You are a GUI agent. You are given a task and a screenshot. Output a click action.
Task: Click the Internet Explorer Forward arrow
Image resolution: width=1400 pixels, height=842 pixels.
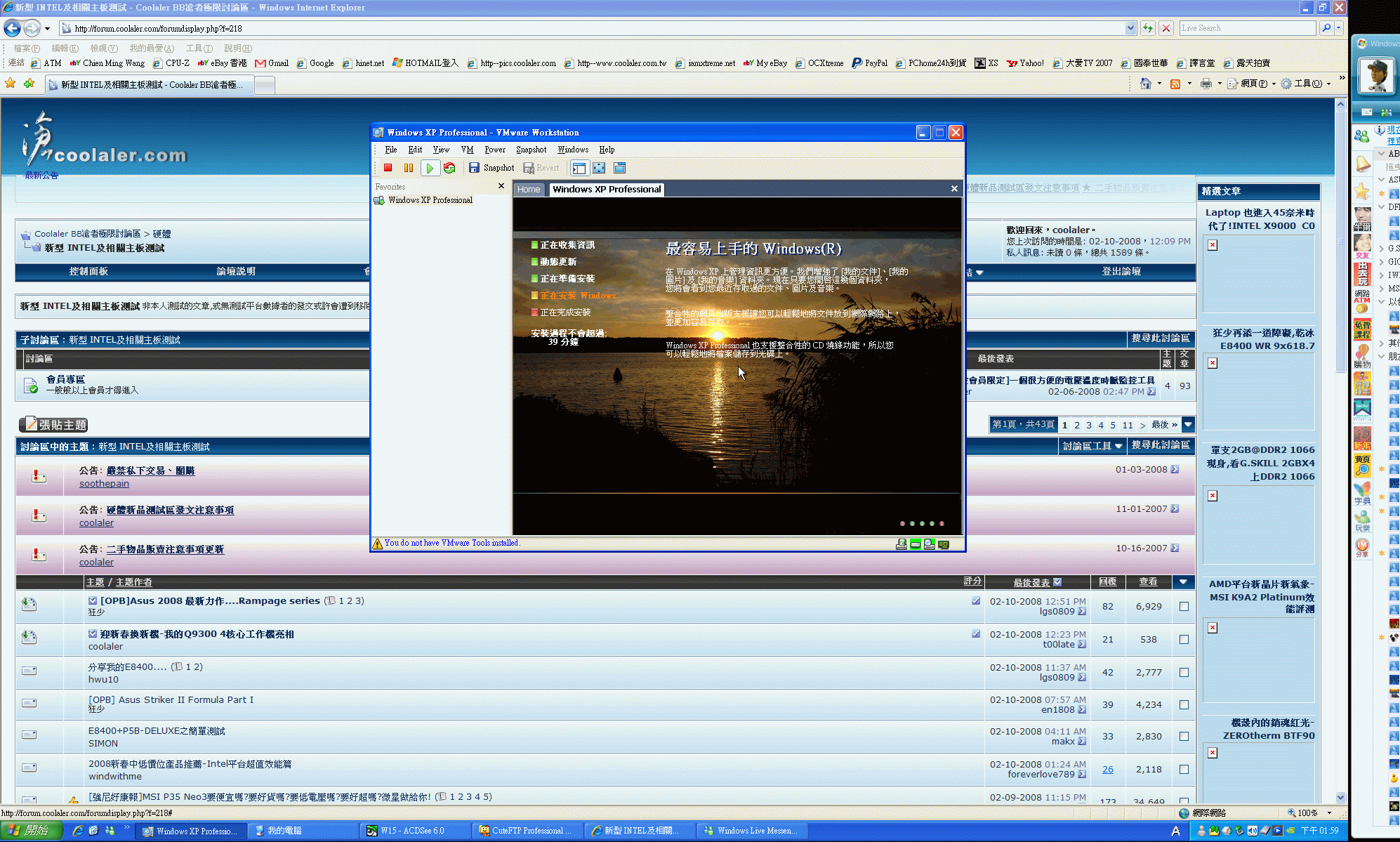coord(32,28)
